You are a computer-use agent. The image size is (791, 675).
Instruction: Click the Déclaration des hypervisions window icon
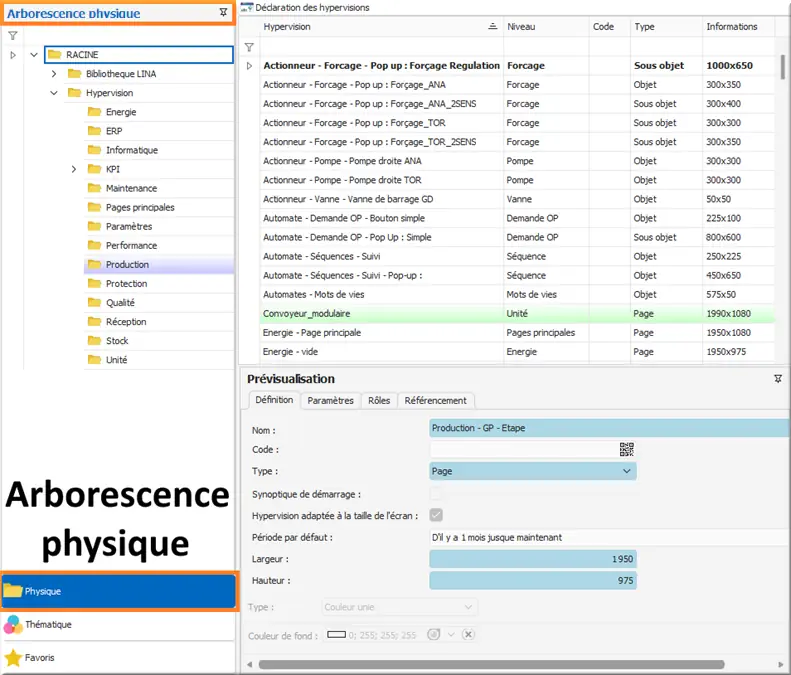point(247,7)
